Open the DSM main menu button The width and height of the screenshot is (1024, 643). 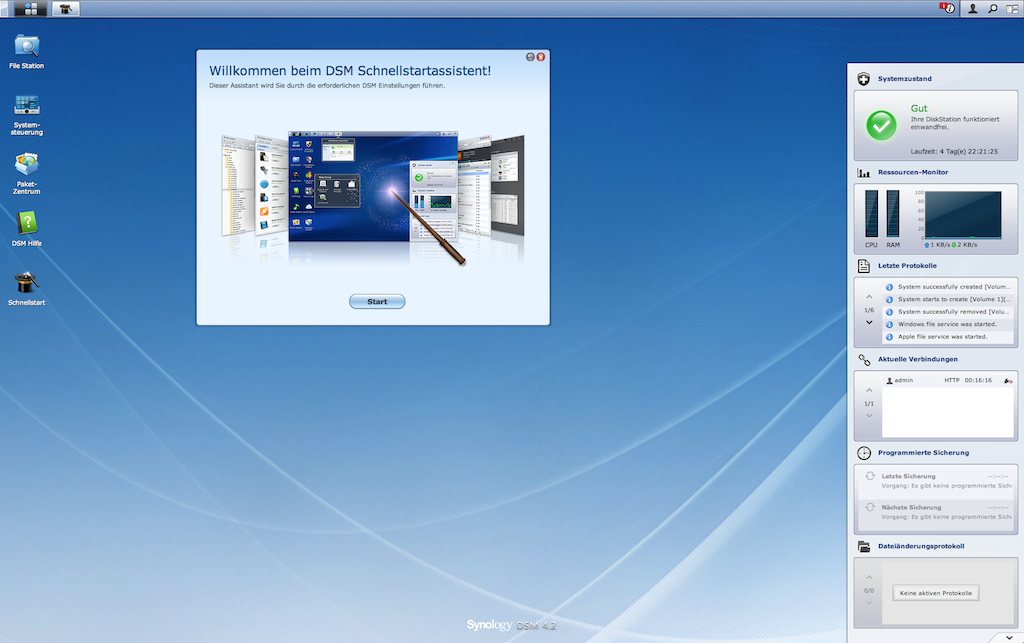click(x=30, y=8)
